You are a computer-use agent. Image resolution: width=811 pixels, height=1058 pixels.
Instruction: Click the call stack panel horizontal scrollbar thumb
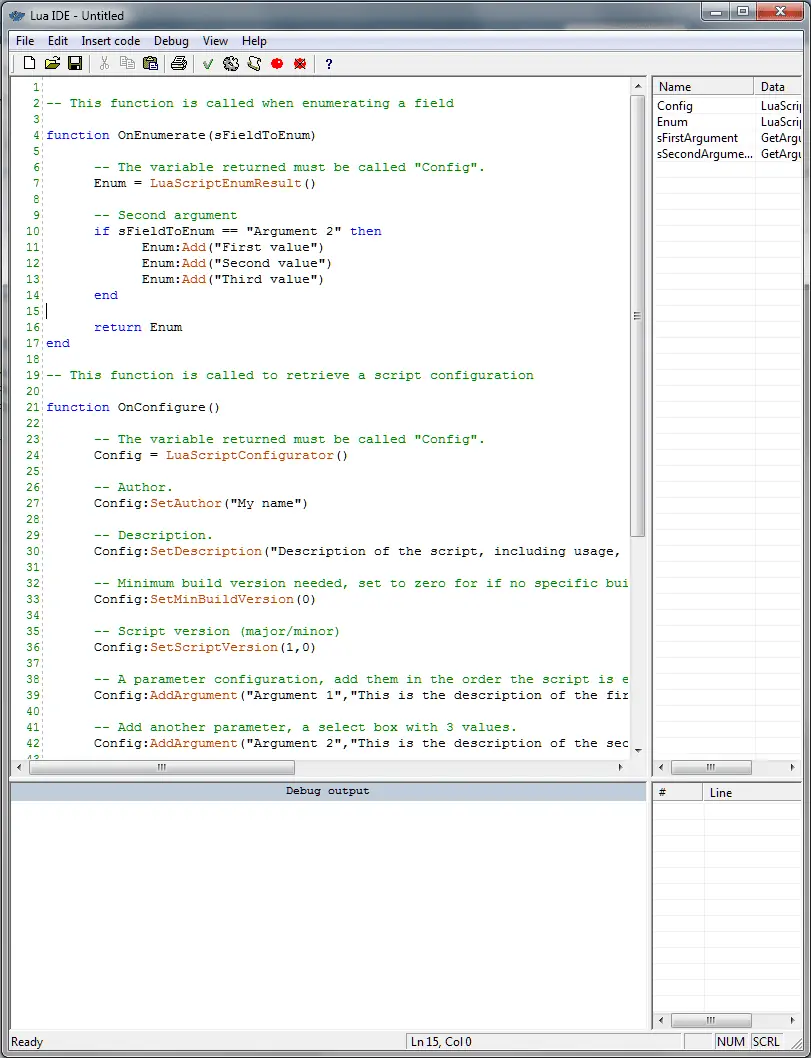pyautogui.click(x=711, y=1020)
